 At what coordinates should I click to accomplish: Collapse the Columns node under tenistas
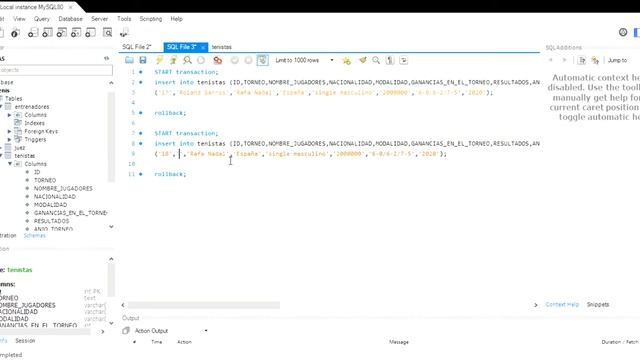tap(10, 164)
